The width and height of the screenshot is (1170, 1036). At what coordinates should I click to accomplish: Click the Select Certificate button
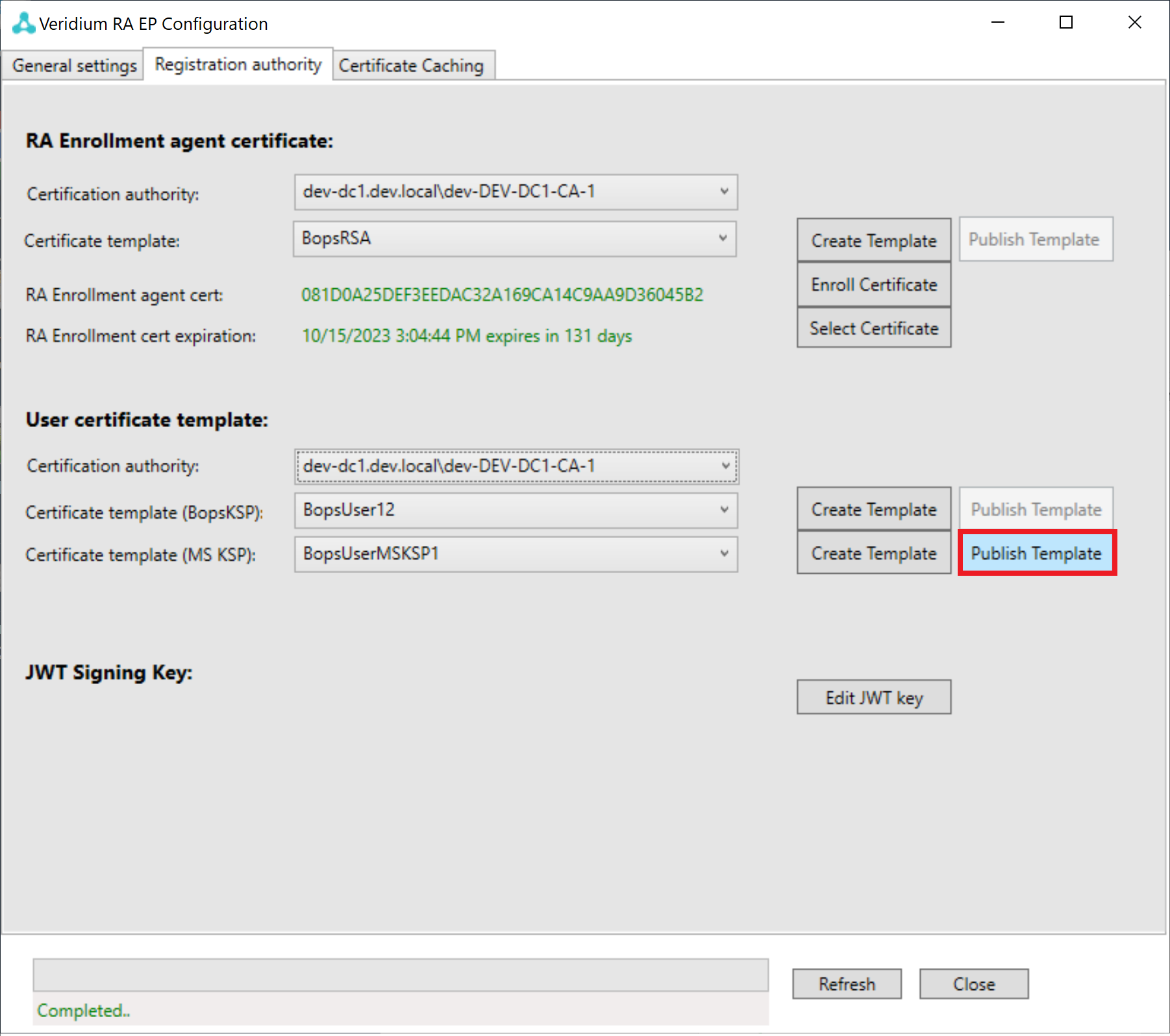tap(873, 328)
